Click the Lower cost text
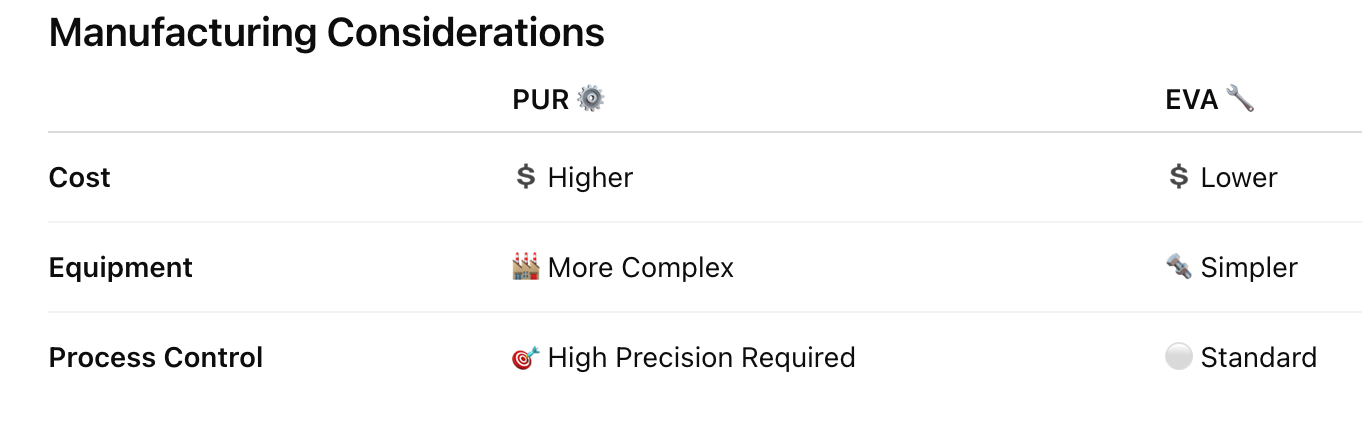1362x432 pixels. pyautogui.click(x=1239, y=178)
